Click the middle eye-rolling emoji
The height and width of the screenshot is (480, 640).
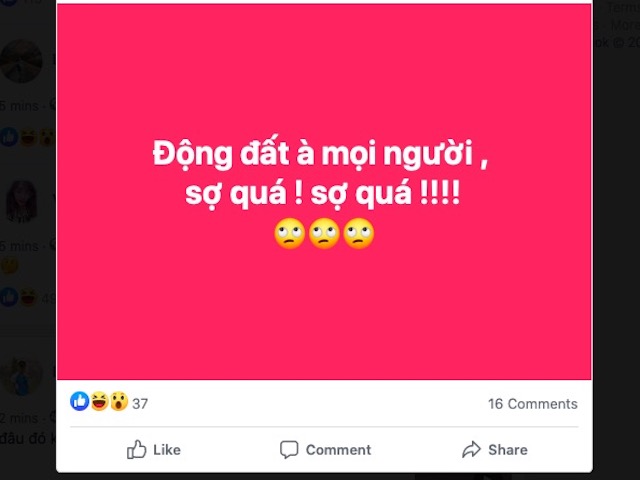pyautogui.click(x=324, y=234)
